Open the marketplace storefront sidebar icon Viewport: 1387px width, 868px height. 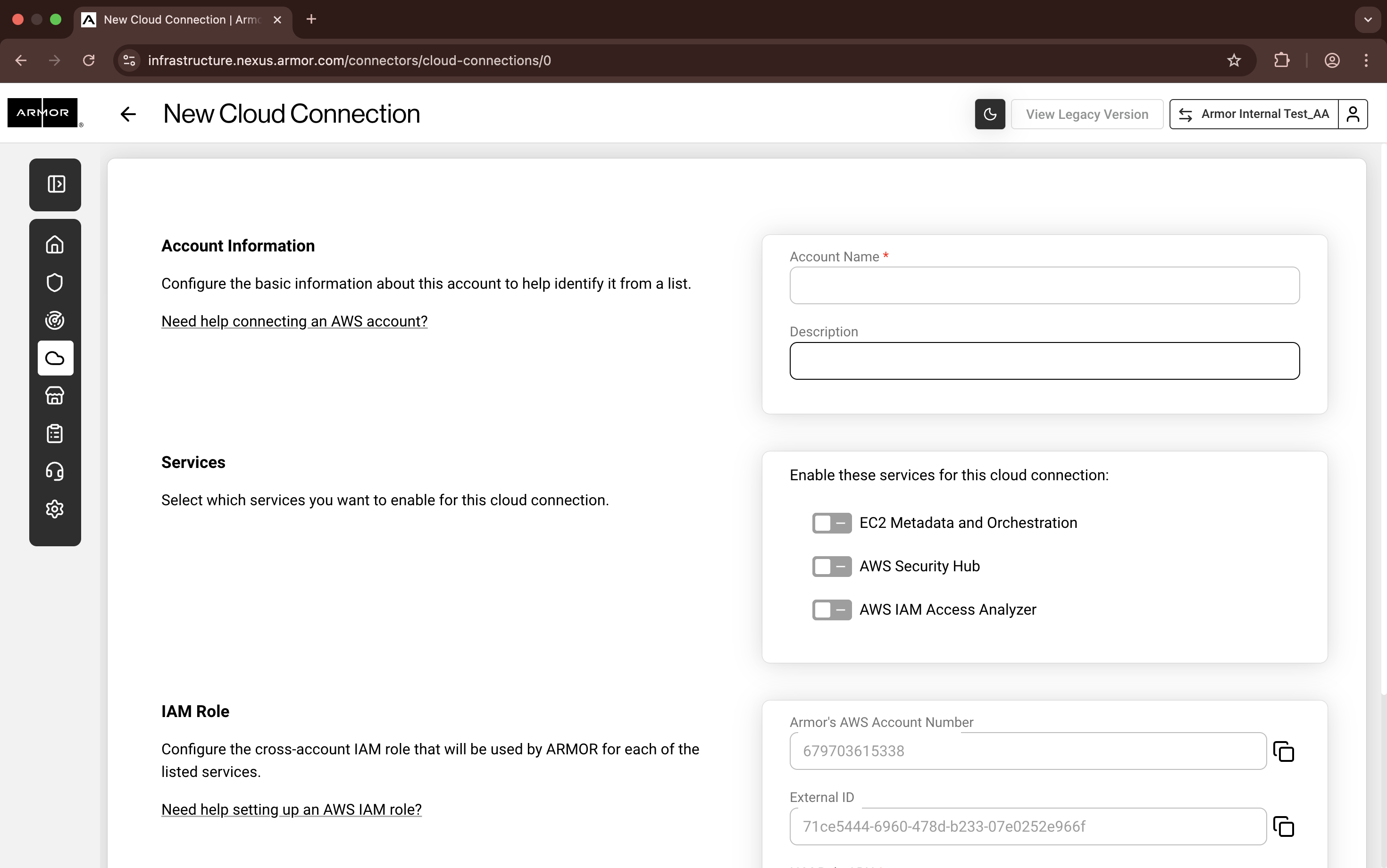[x=55, y=395]
